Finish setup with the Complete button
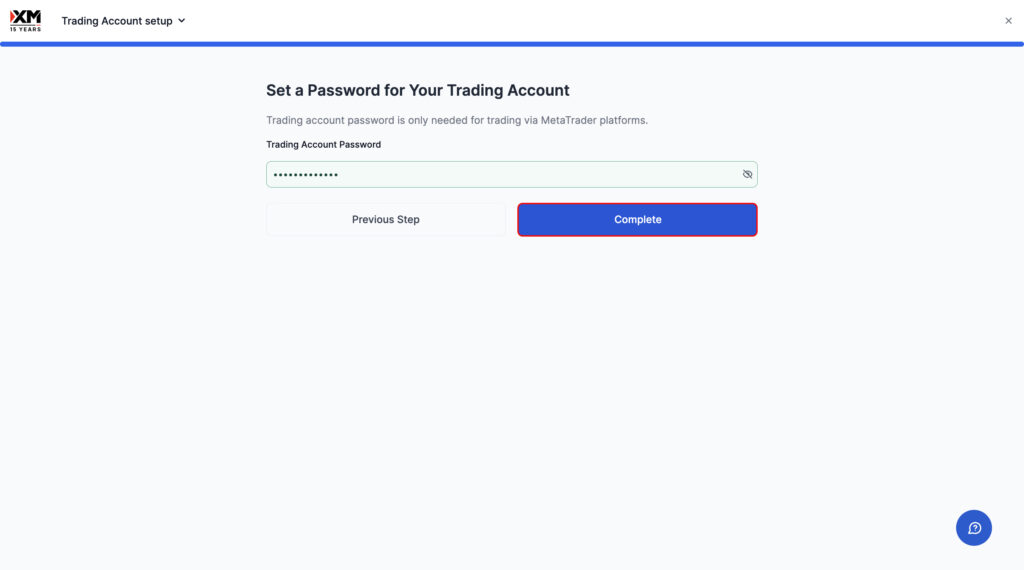Image resolution: width=1024 pixels, height=570 pixels. [x=637, y=219]
